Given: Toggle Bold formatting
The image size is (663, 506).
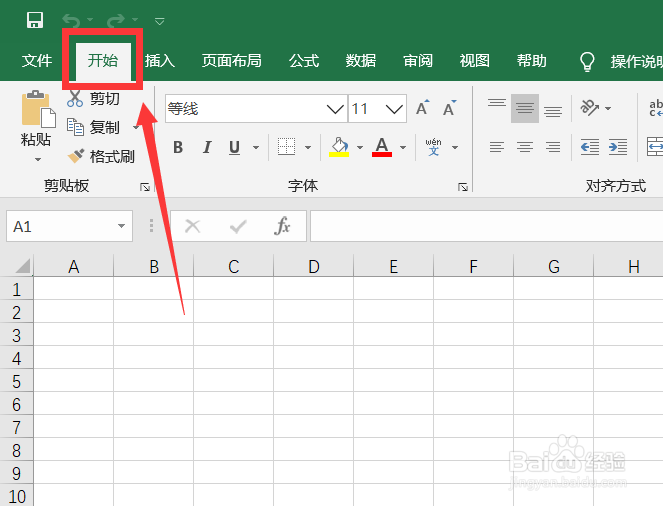Looking at the screenshot, I should coord(178,147).
